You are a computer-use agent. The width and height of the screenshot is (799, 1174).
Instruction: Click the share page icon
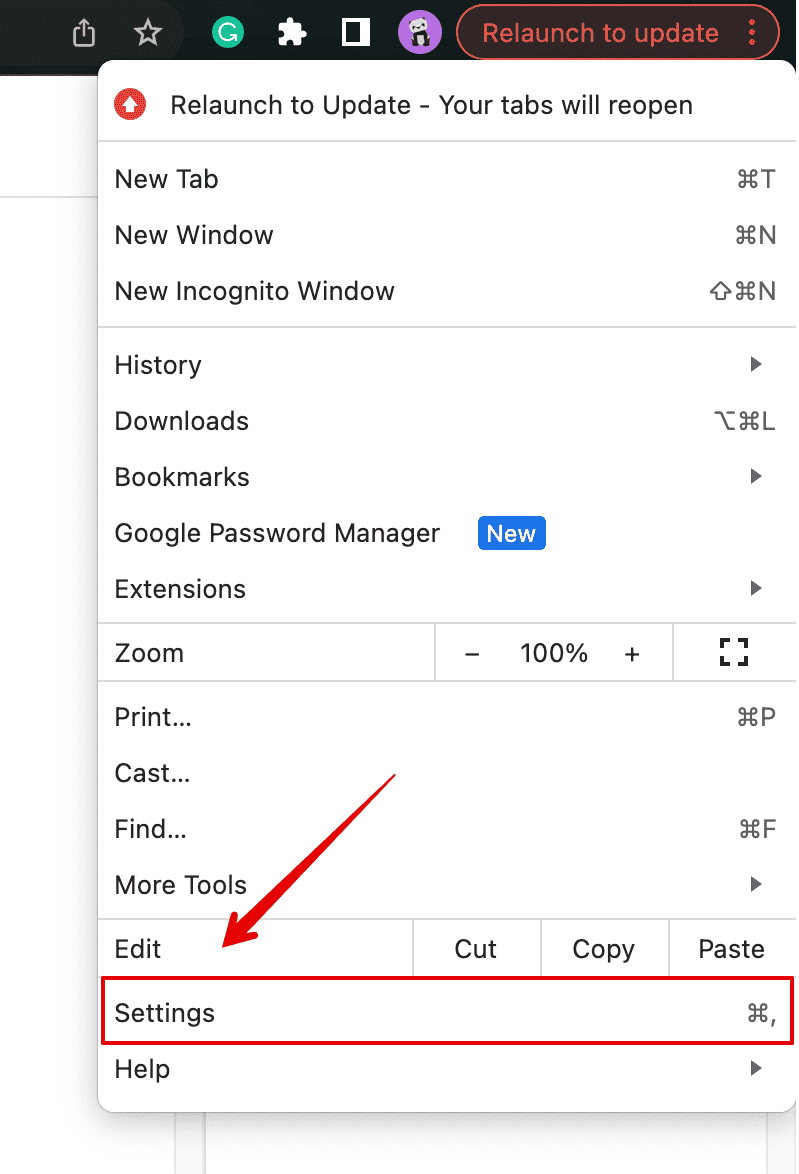point(85,33)
